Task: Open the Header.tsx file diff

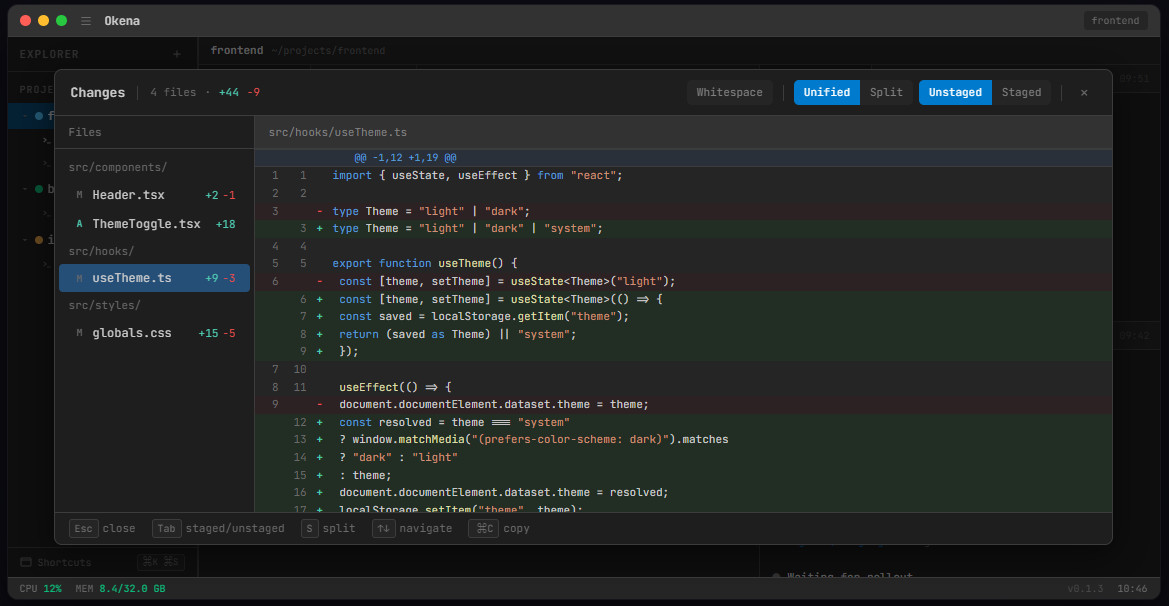Action: coord(128,195)
